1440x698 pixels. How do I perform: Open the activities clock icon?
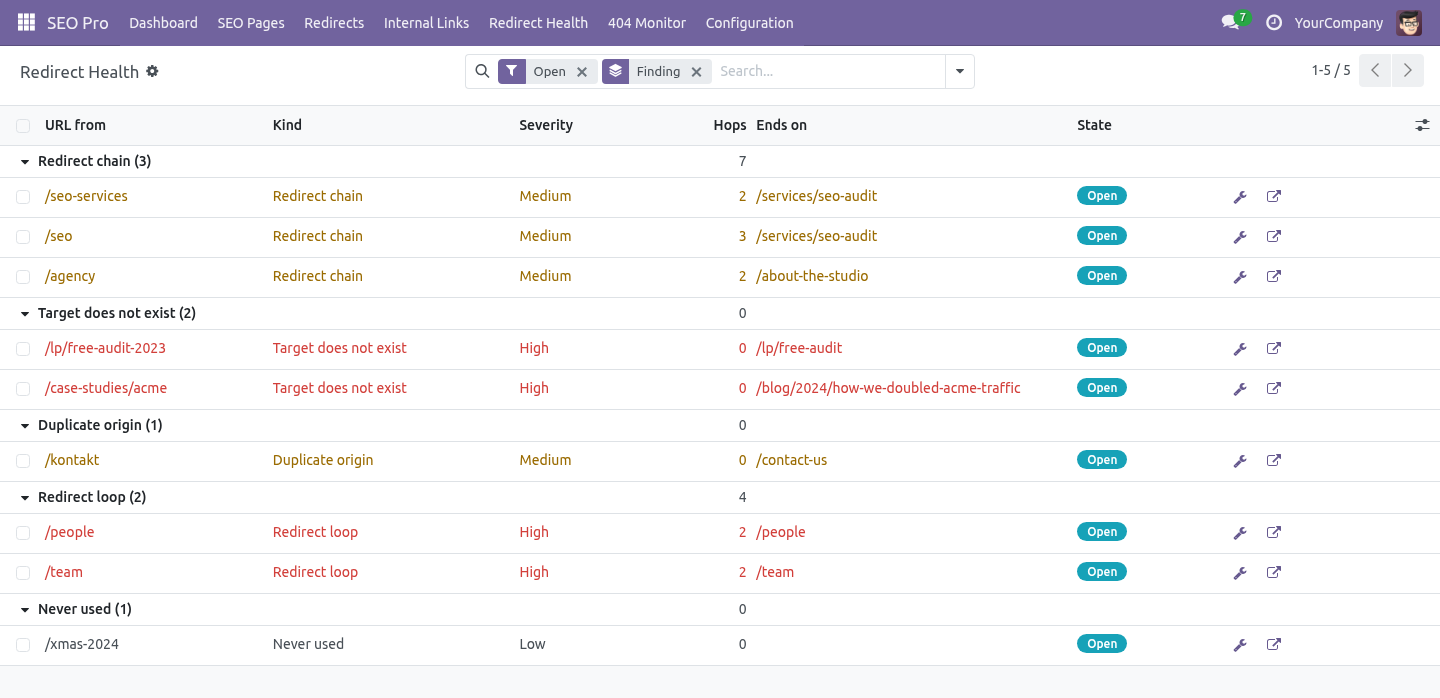1274,22
